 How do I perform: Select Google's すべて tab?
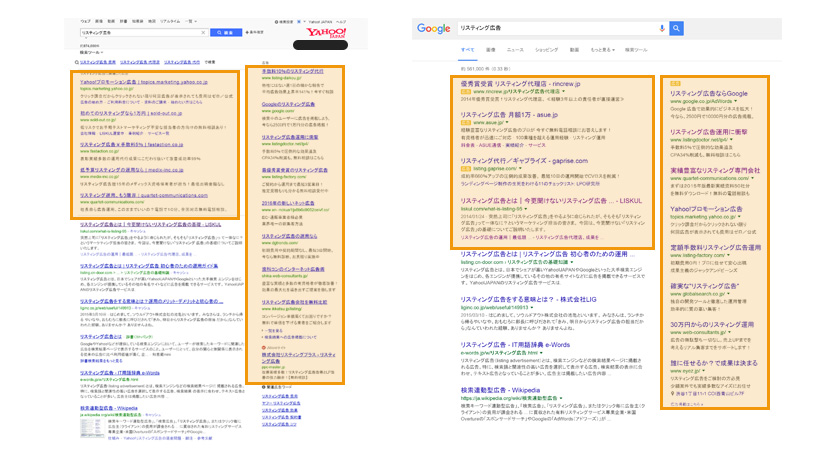[x=467, y=50]
